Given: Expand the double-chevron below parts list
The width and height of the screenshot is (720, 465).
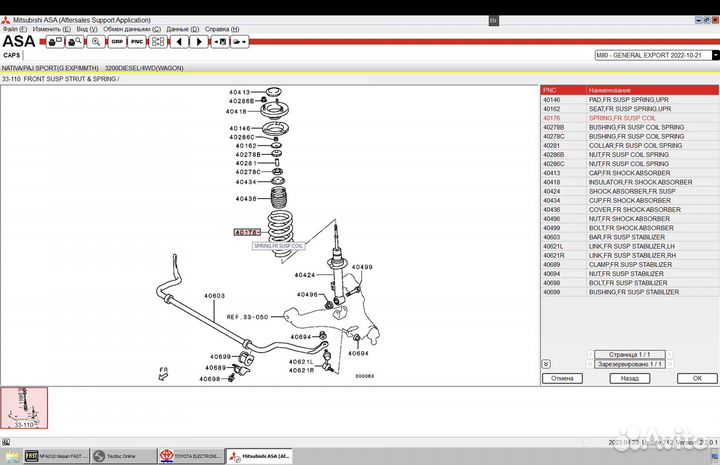Looking at the screenshot, I should coord(546,365).
